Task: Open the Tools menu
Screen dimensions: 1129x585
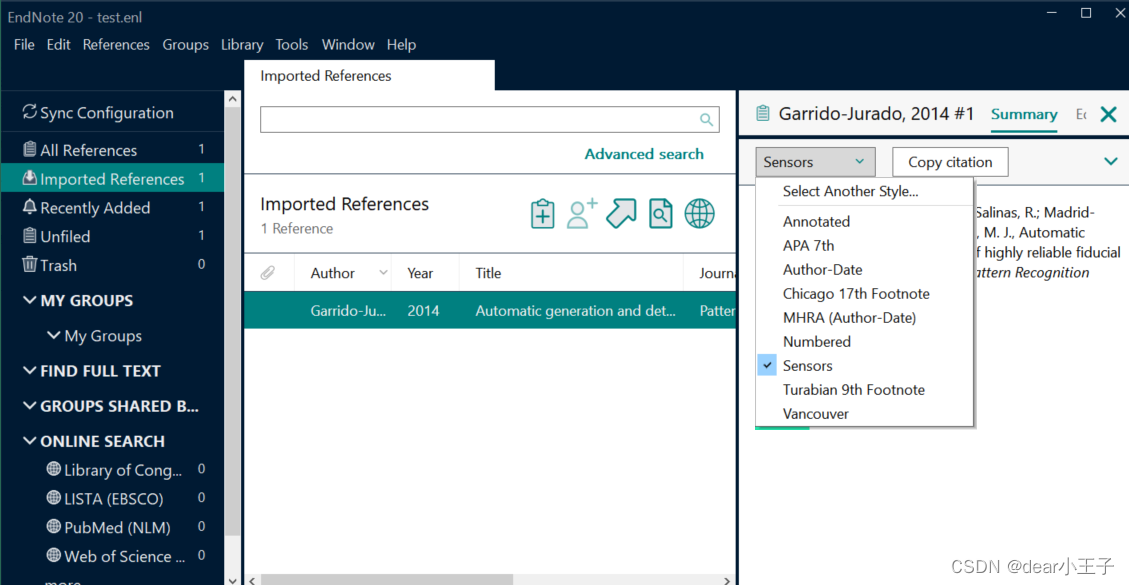Action: tap(292, 45)
